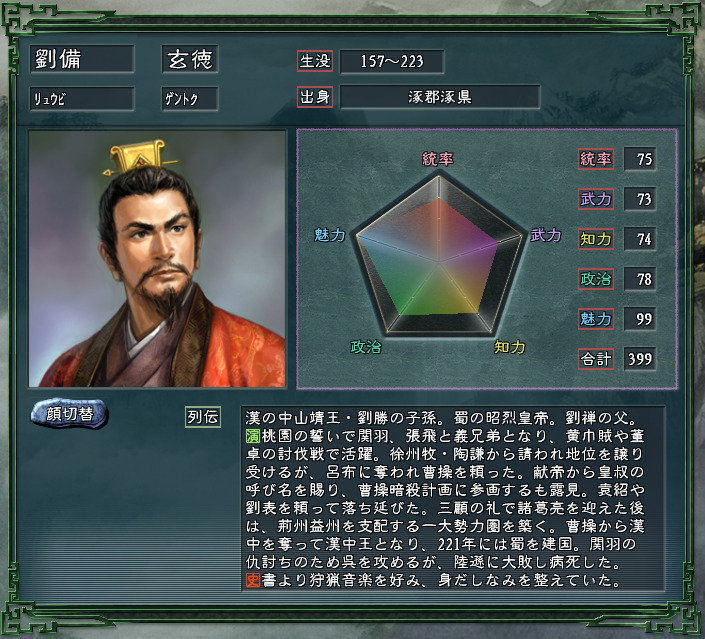Image resolution: width=705 pixels, height=639 pixels.
Task: Click the orange 史 marker icon
Action: pyautogui.click(x=253, y=580)
